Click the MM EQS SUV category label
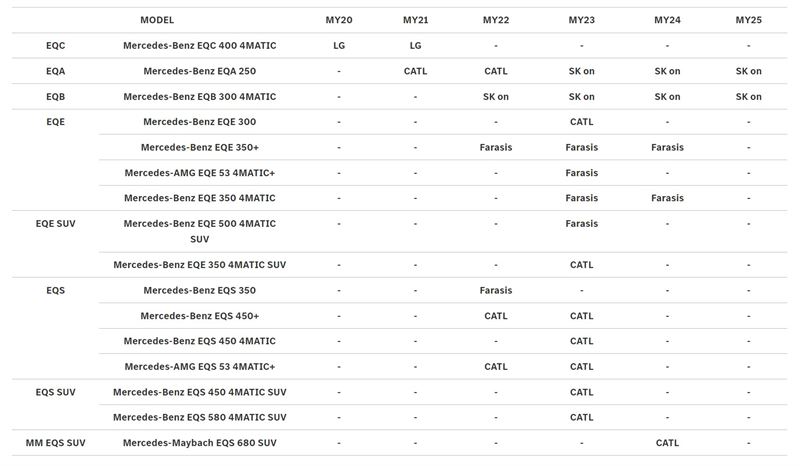The image size is (800, 466). [56, 443]
